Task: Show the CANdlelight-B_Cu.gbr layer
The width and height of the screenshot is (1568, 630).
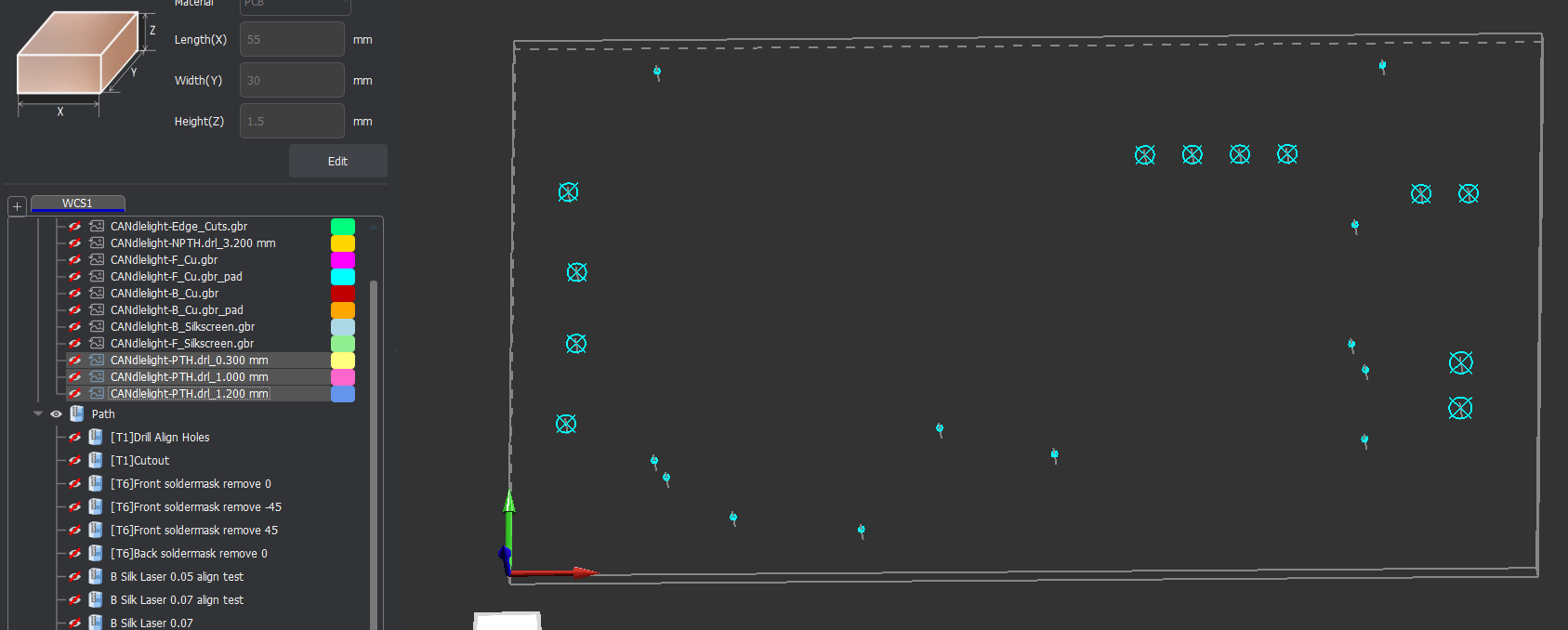Action: click(x=75, y=293)
